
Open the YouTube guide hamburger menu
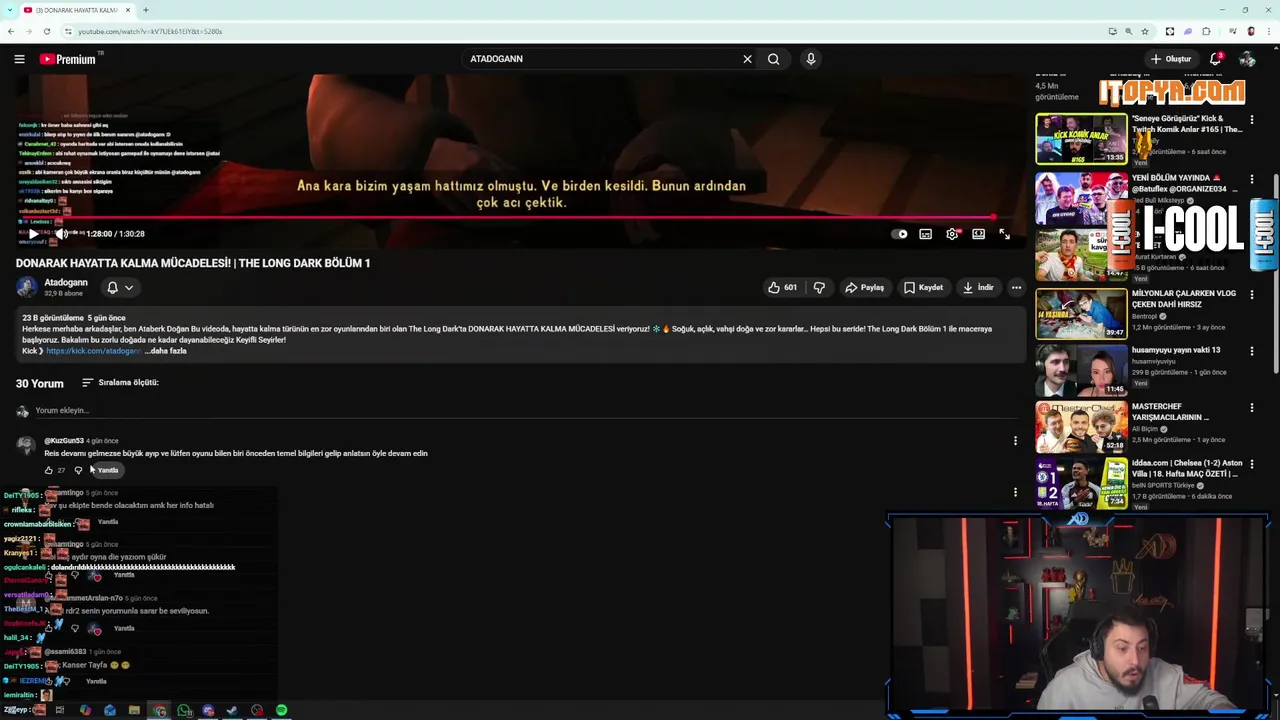[x=19, y=59]
